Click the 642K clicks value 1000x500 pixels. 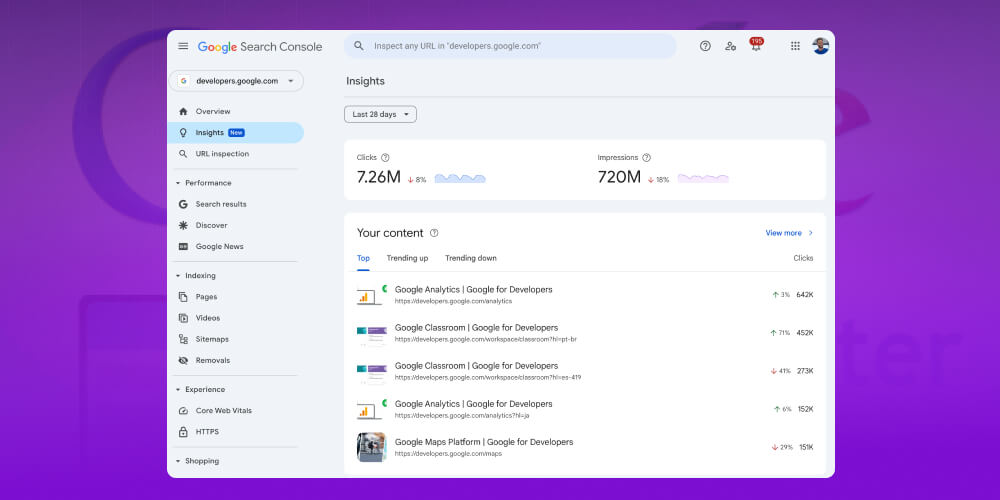point(805,295)
